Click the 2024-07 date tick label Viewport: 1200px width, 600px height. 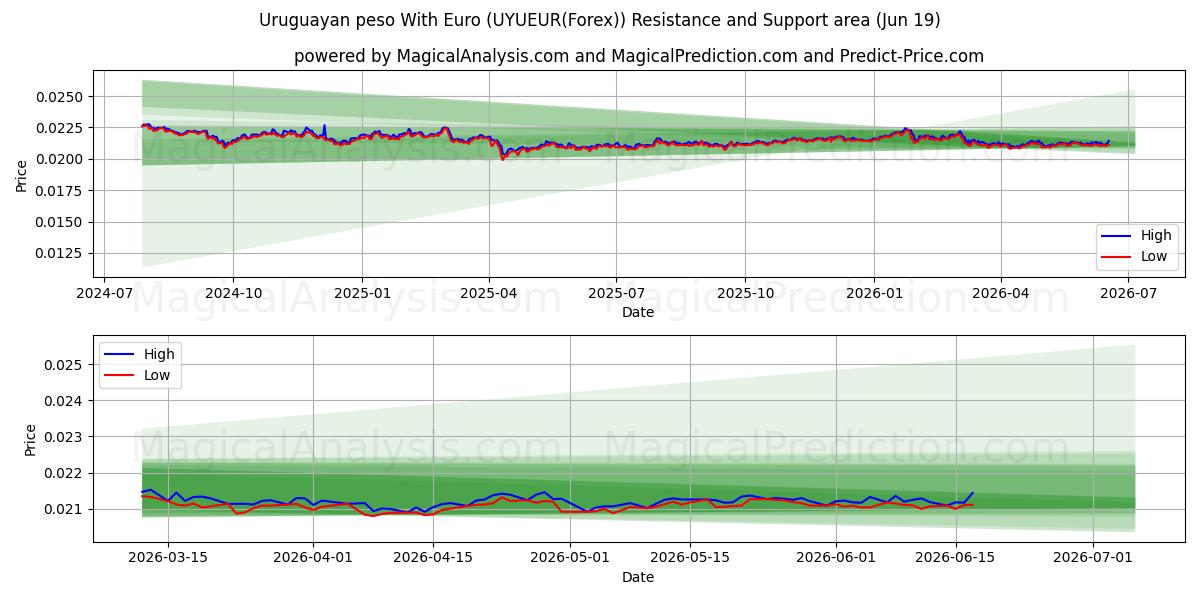(105, 294)
